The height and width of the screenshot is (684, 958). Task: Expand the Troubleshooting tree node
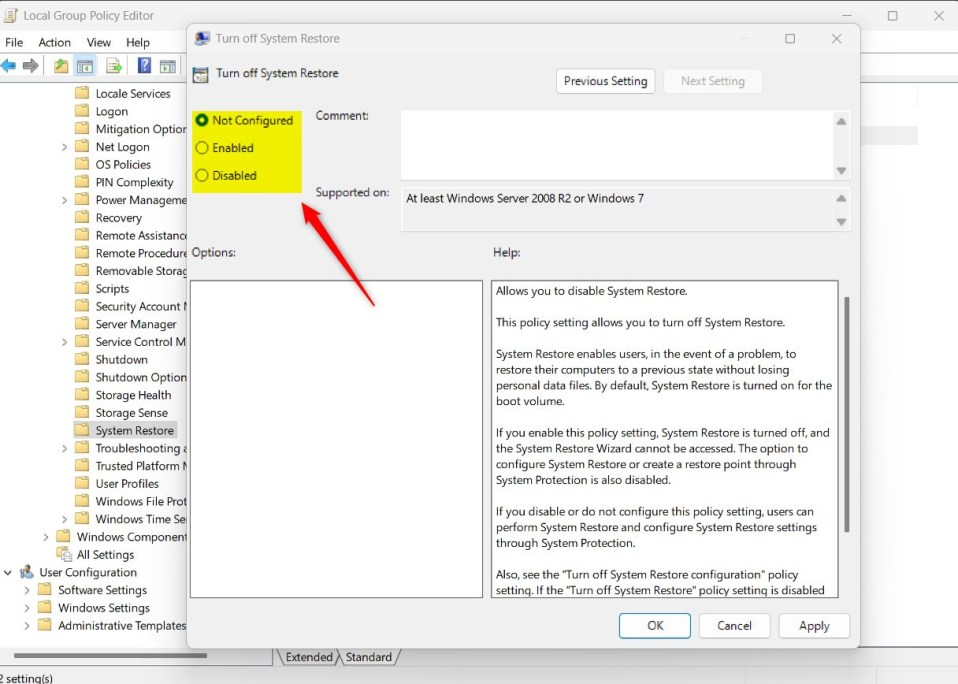point(64,448)
